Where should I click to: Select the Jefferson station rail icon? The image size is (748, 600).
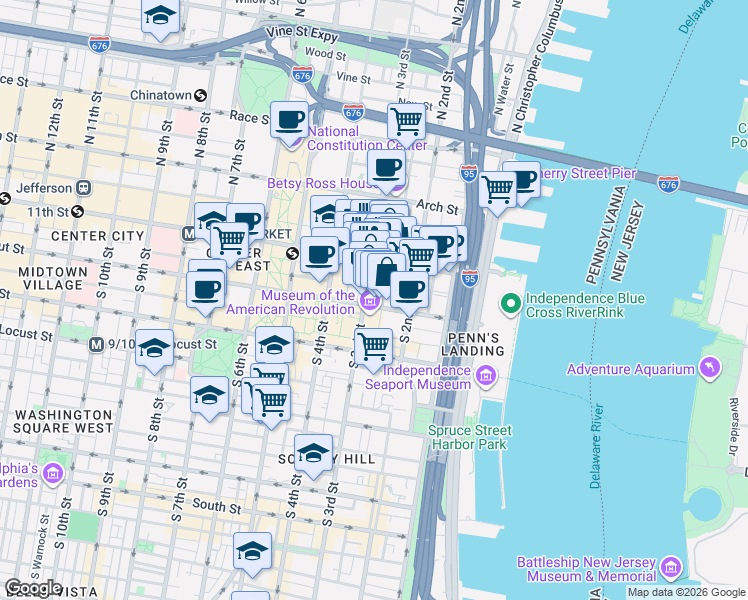[84, 188]
